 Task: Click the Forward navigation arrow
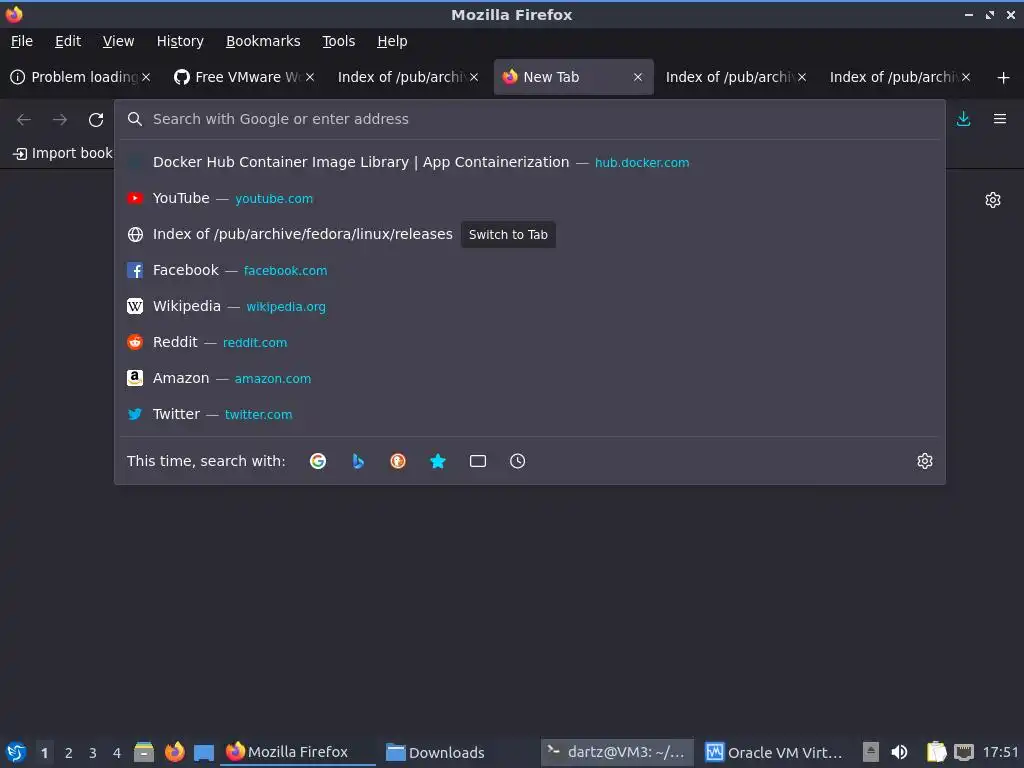click(x=60, y=120)
